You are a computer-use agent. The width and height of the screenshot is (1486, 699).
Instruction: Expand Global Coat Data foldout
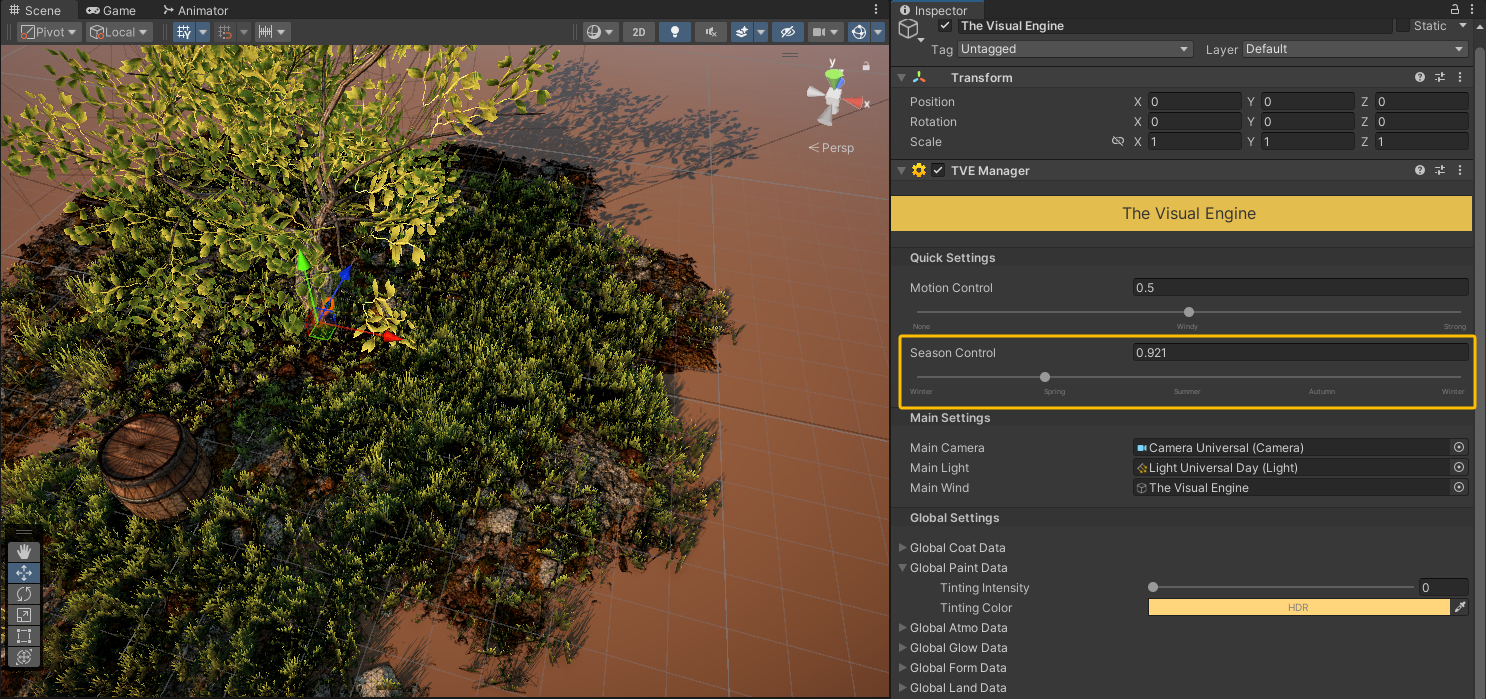point(903,548)
